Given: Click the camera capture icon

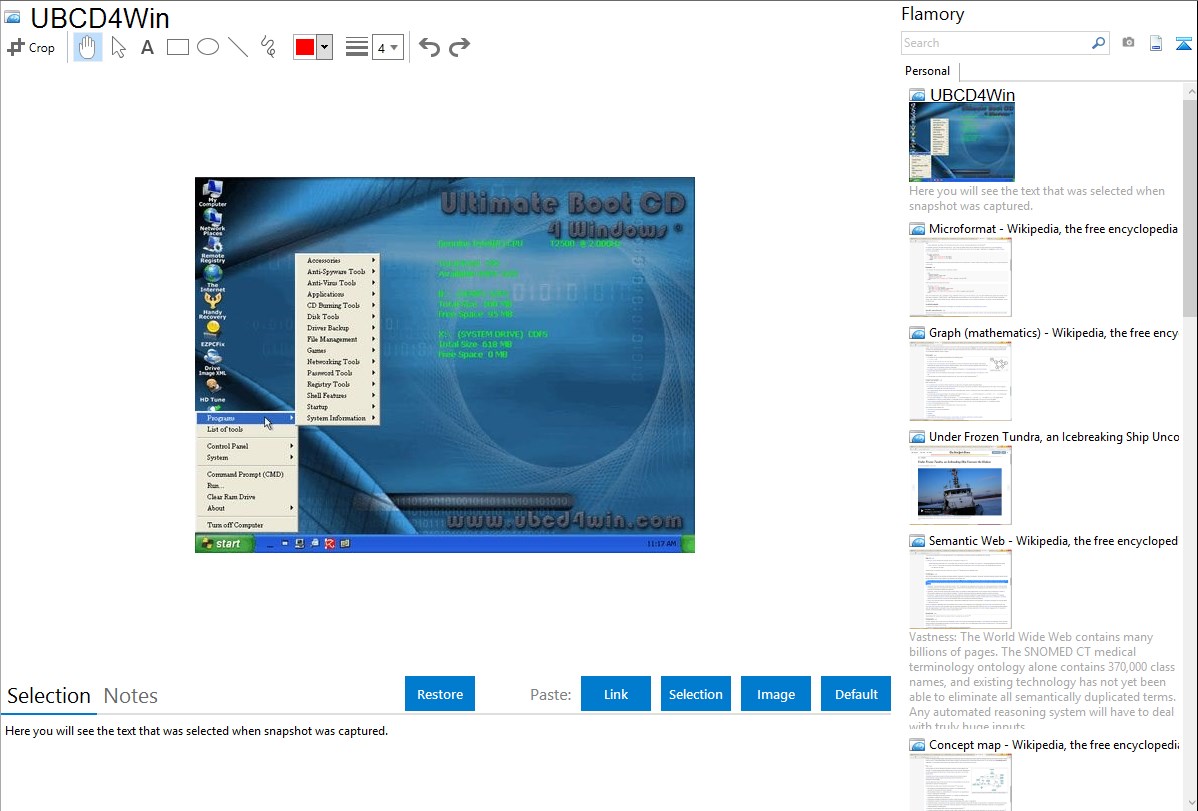Looking at the screenshot, I should 1128,43.
